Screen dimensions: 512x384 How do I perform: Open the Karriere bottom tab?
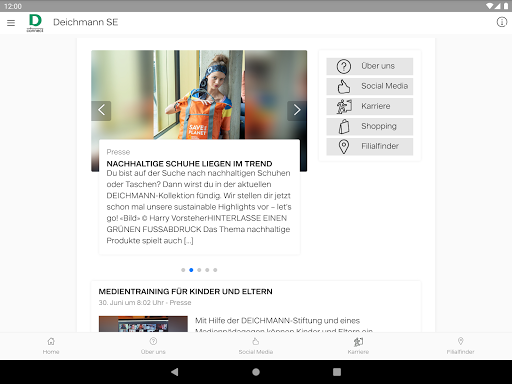[358, 346]
